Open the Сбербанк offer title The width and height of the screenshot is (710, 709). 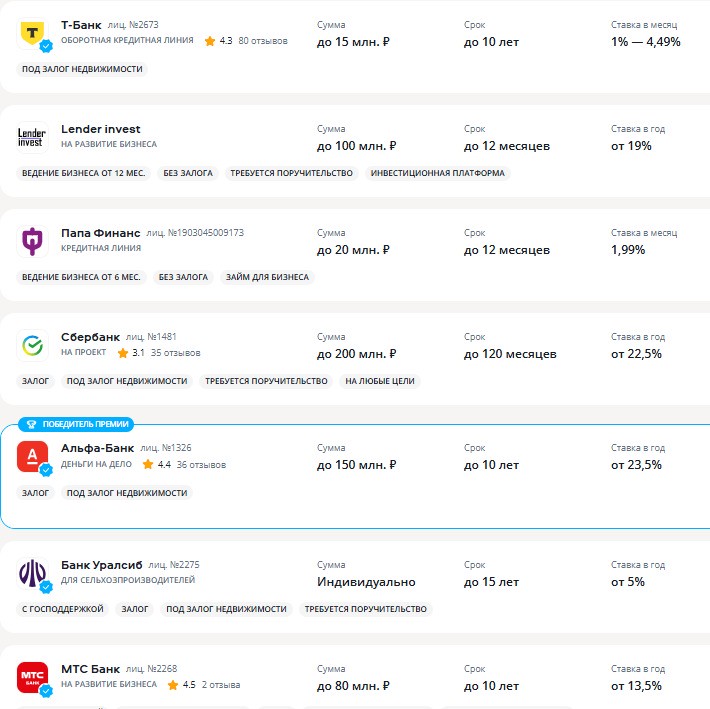click(90, 337)
